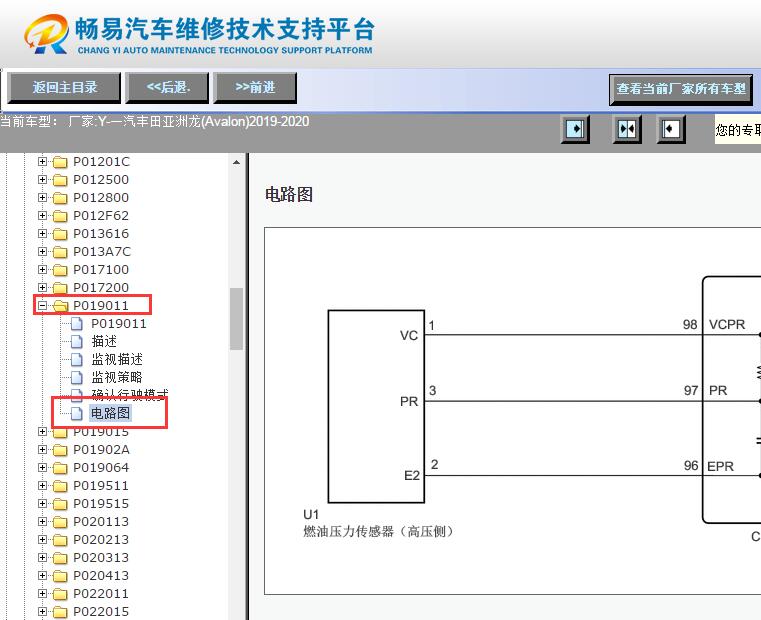Image resolution: width=761 pixels, height=620 pixels.
Task: Select the 电路图 tree item
Action: click(x=110, y=413)
